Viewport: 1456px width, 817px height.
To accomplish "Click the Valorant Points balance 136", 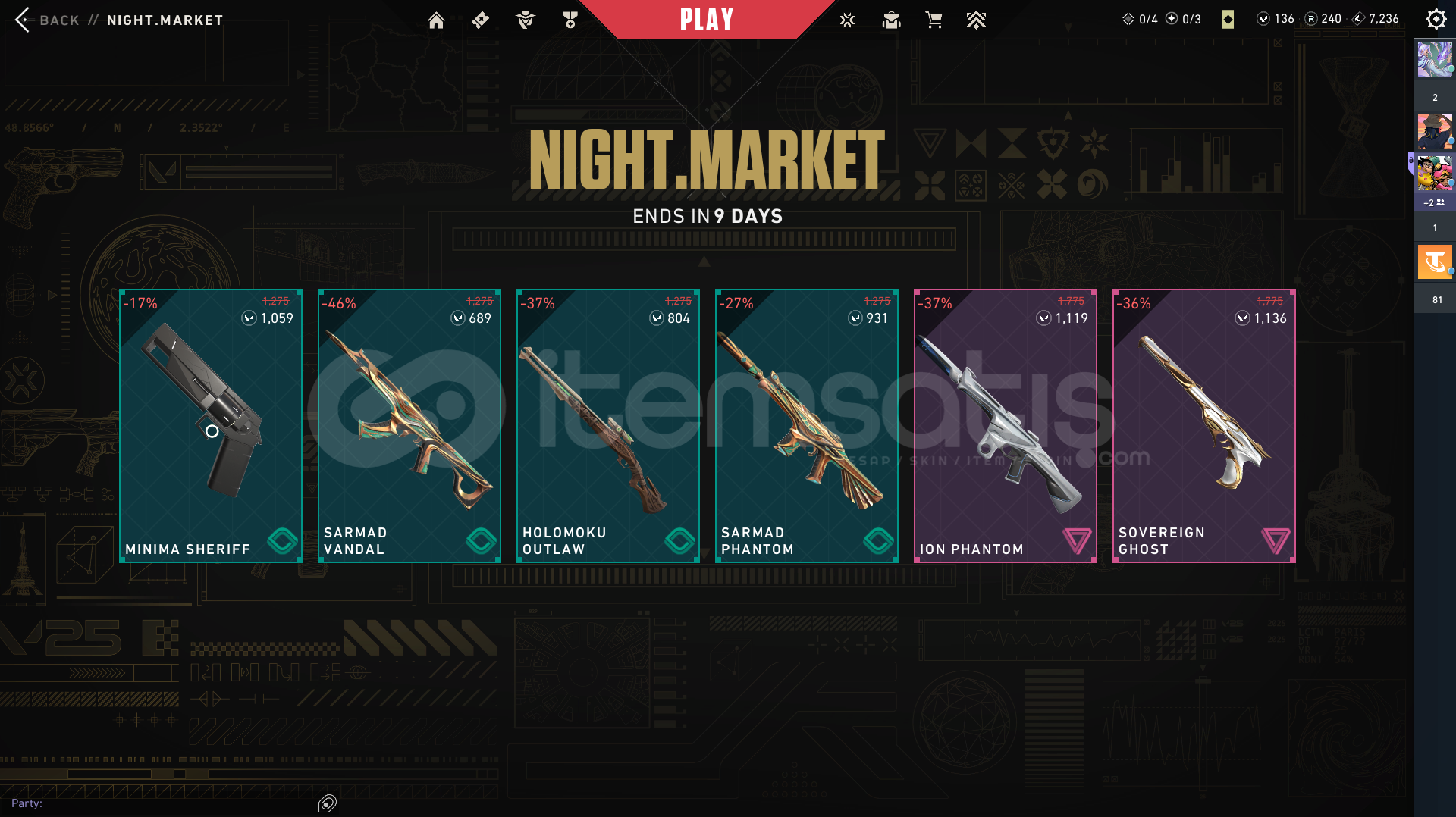I will pos(1276,19).
